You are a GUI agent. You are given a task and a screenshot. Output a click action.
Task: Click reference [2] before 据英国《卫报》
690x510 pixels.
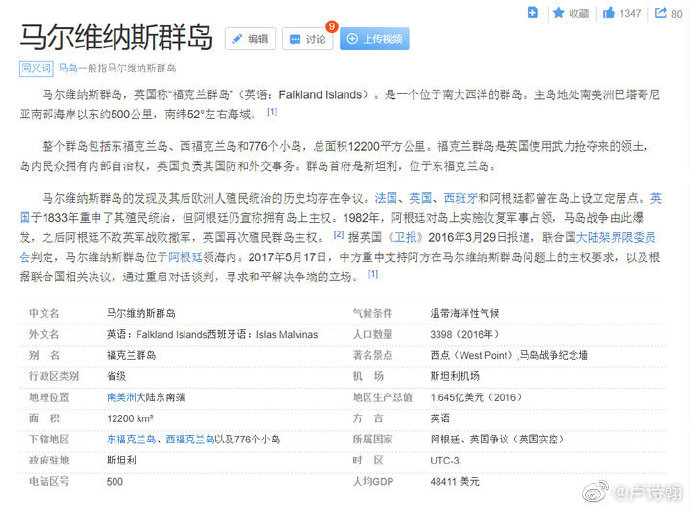pyautogui.click(x=338, y=235)
